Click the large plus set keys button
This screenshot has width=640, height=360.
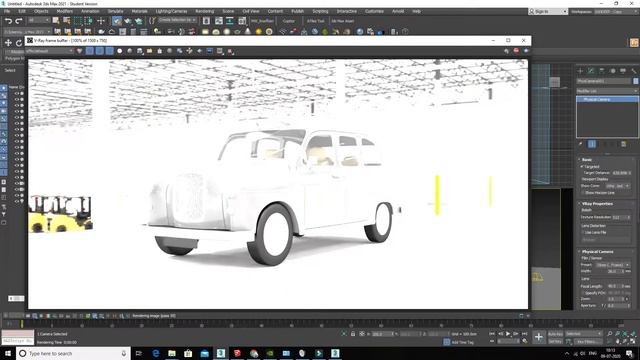click(539, 337)
